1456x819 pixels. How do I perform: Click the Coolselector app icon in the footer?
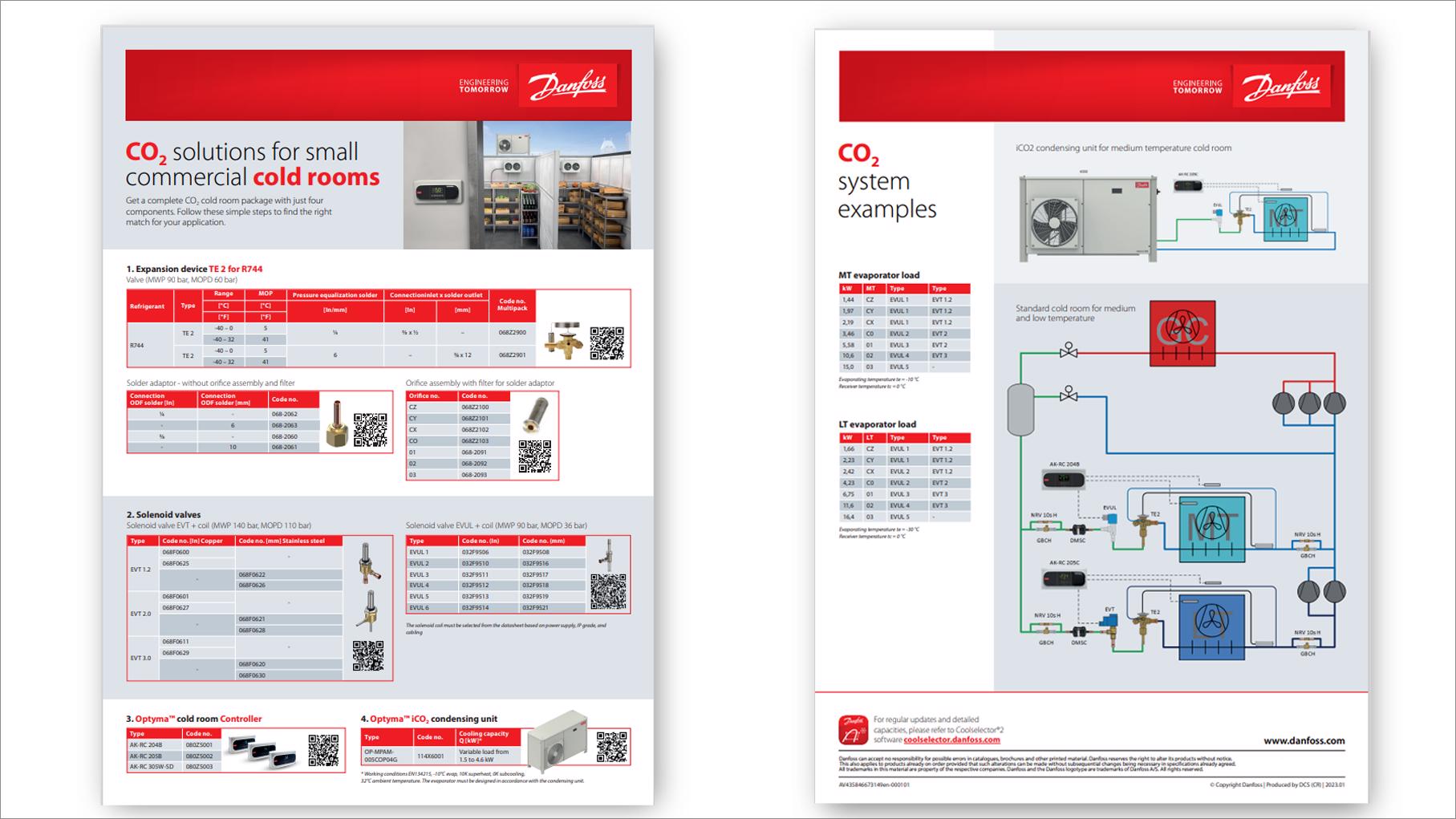[x=853, y=730]
